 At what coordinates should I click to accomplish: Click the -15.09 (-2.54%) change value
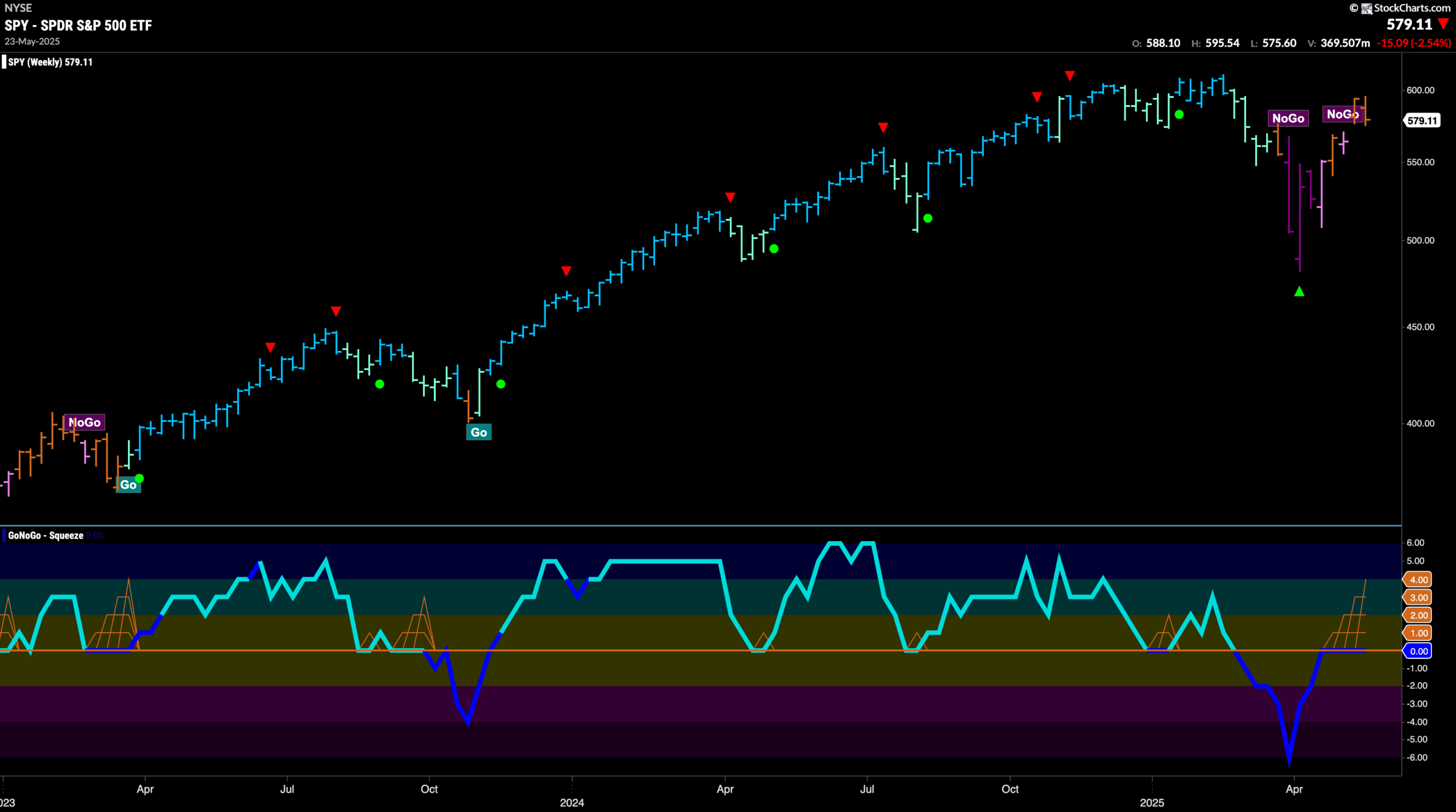click(1414, 43)
